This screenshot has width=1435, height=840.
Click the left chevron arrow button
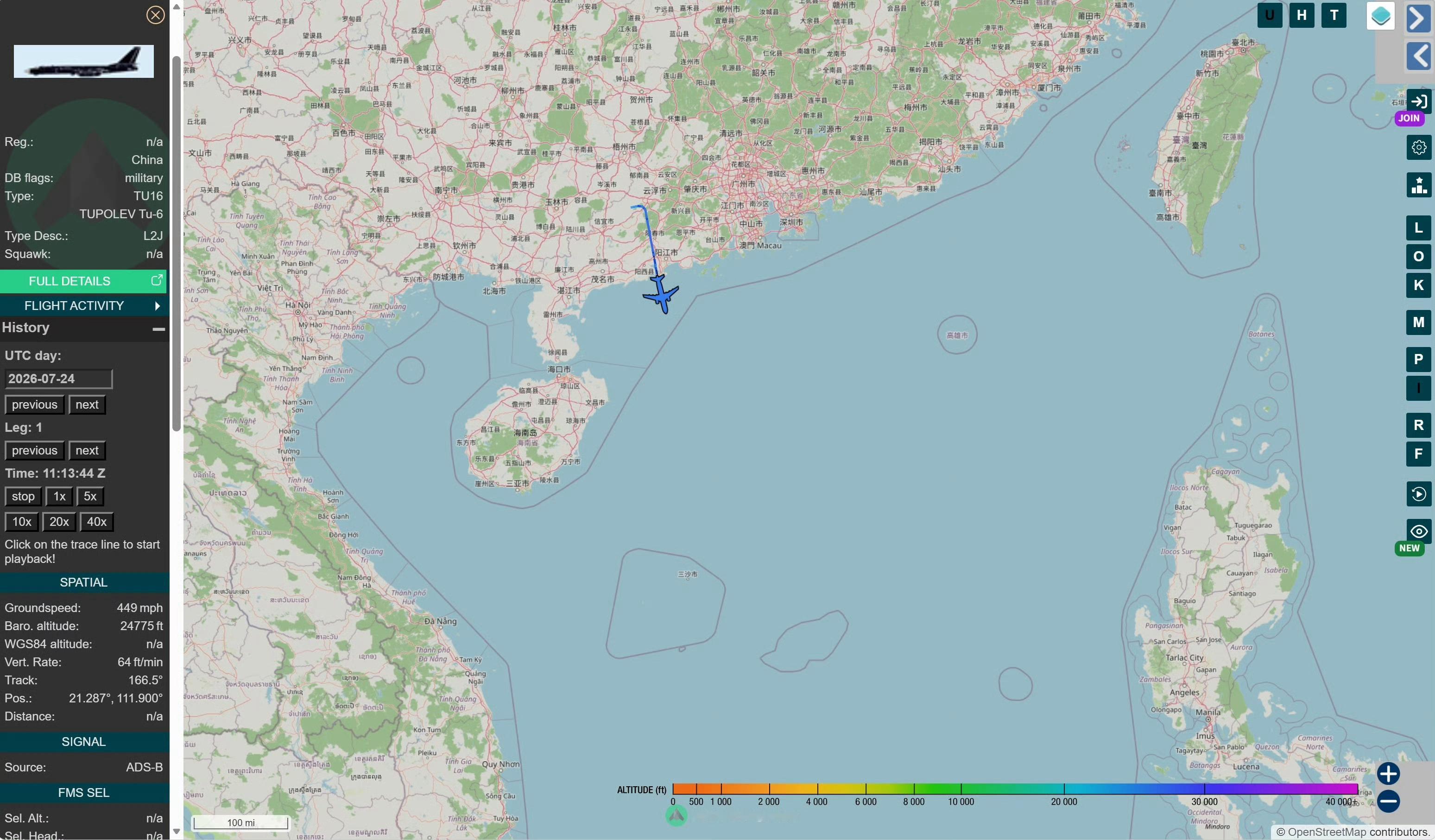click(x=1419, y=56)
